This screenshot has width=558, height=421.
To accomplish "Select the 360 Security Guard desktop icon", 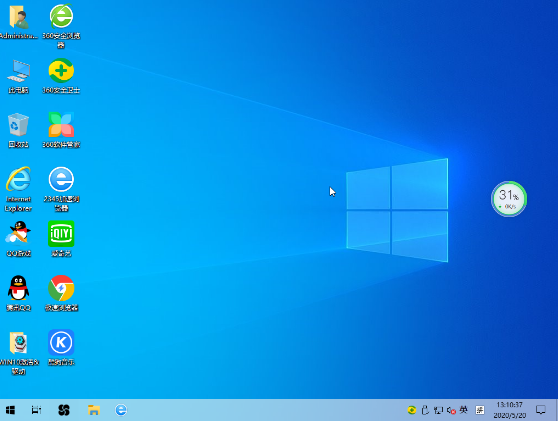I will tap(61, 71).
